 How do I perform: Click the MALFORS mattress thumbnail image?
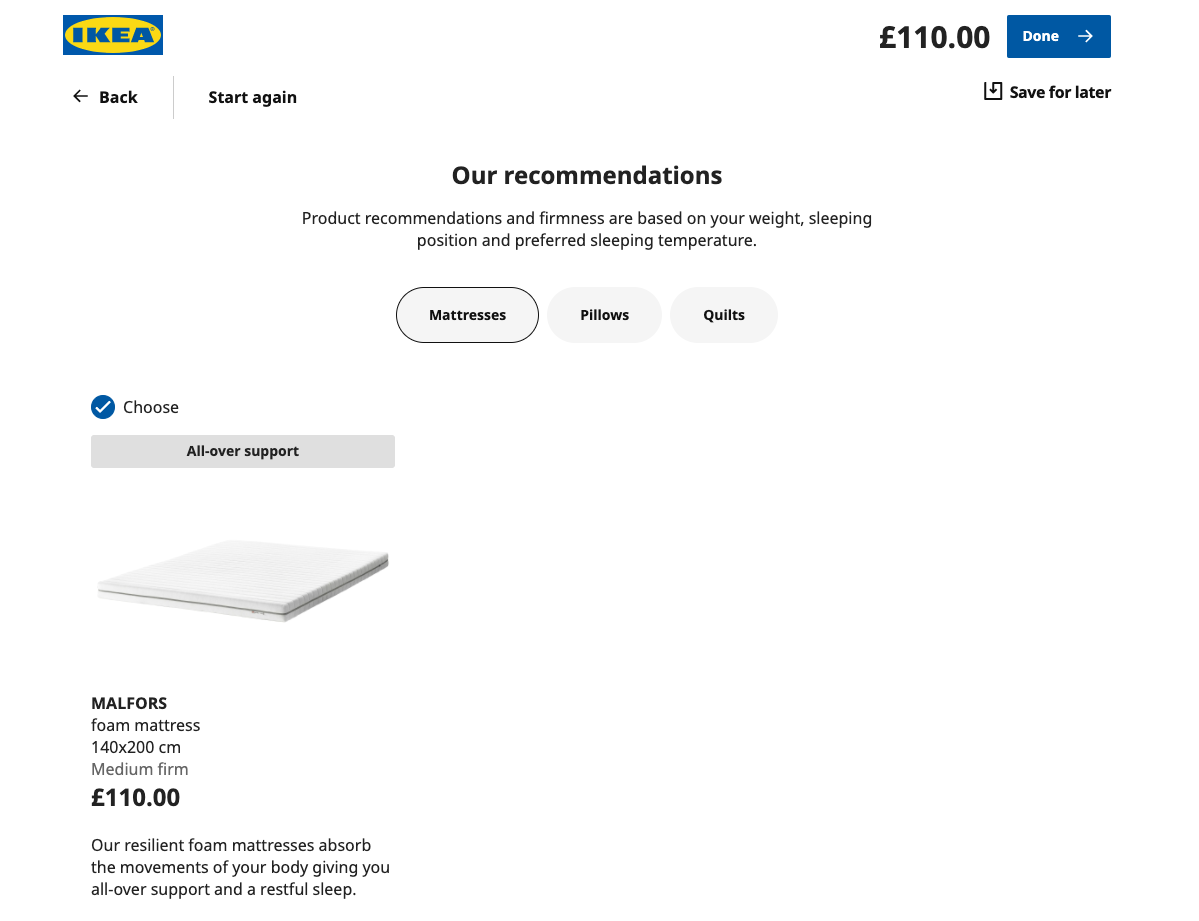point(242,580)
